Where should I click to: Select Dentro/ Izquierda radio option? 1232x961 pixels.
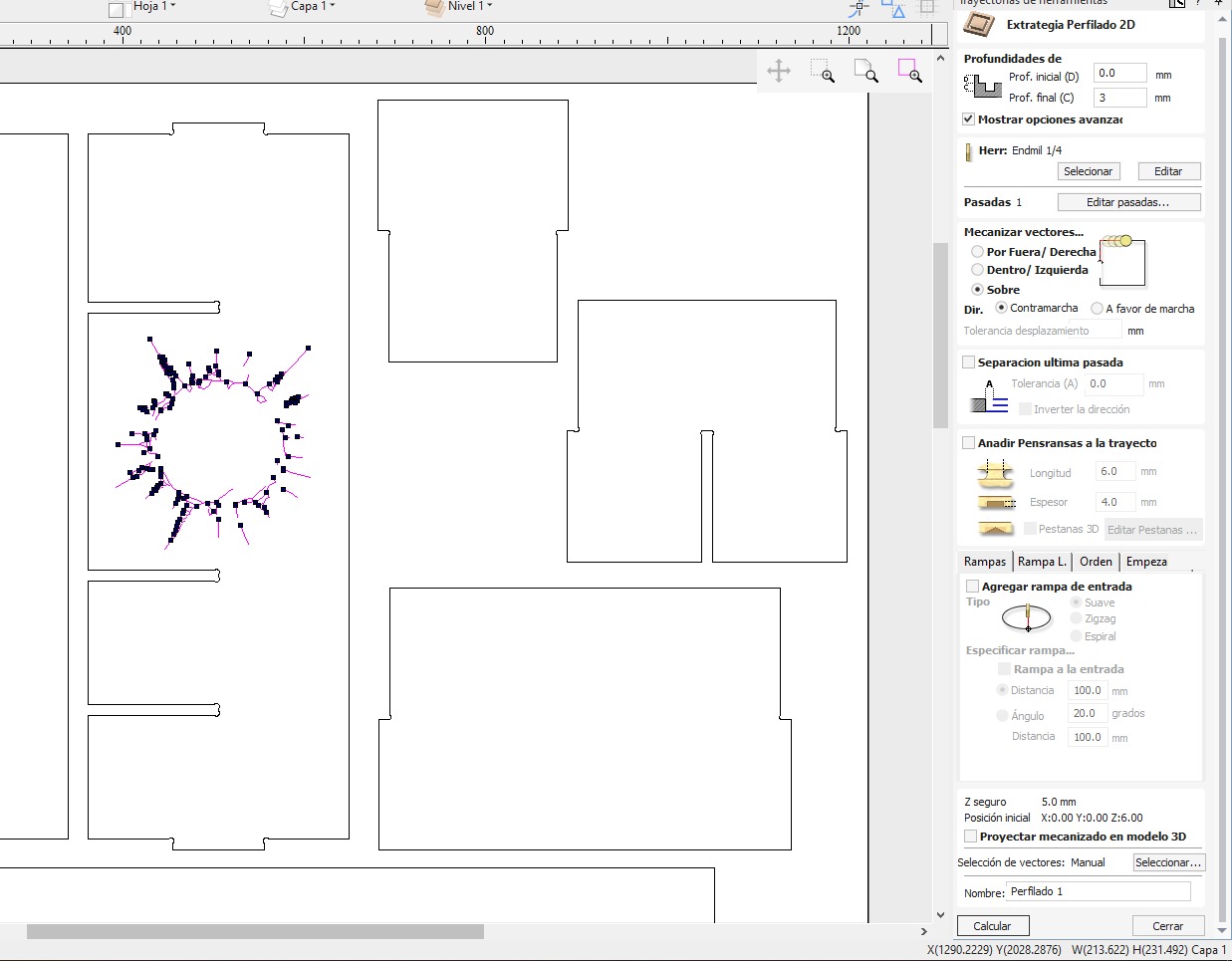click(x=977, y=270)
